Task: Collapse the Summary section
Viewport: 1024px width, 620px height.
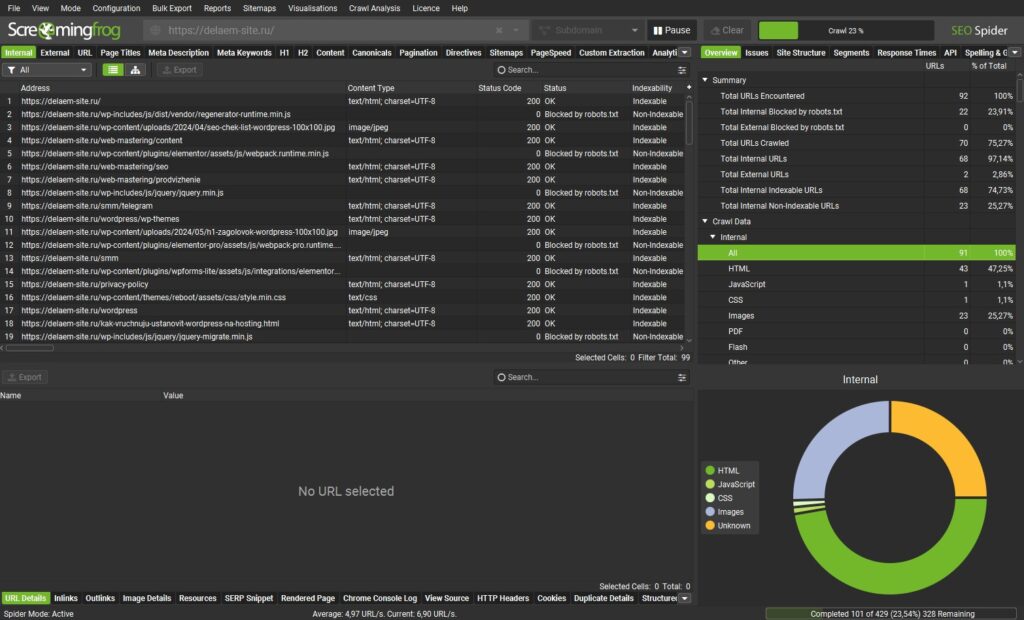Action: (x=705, y=80)
